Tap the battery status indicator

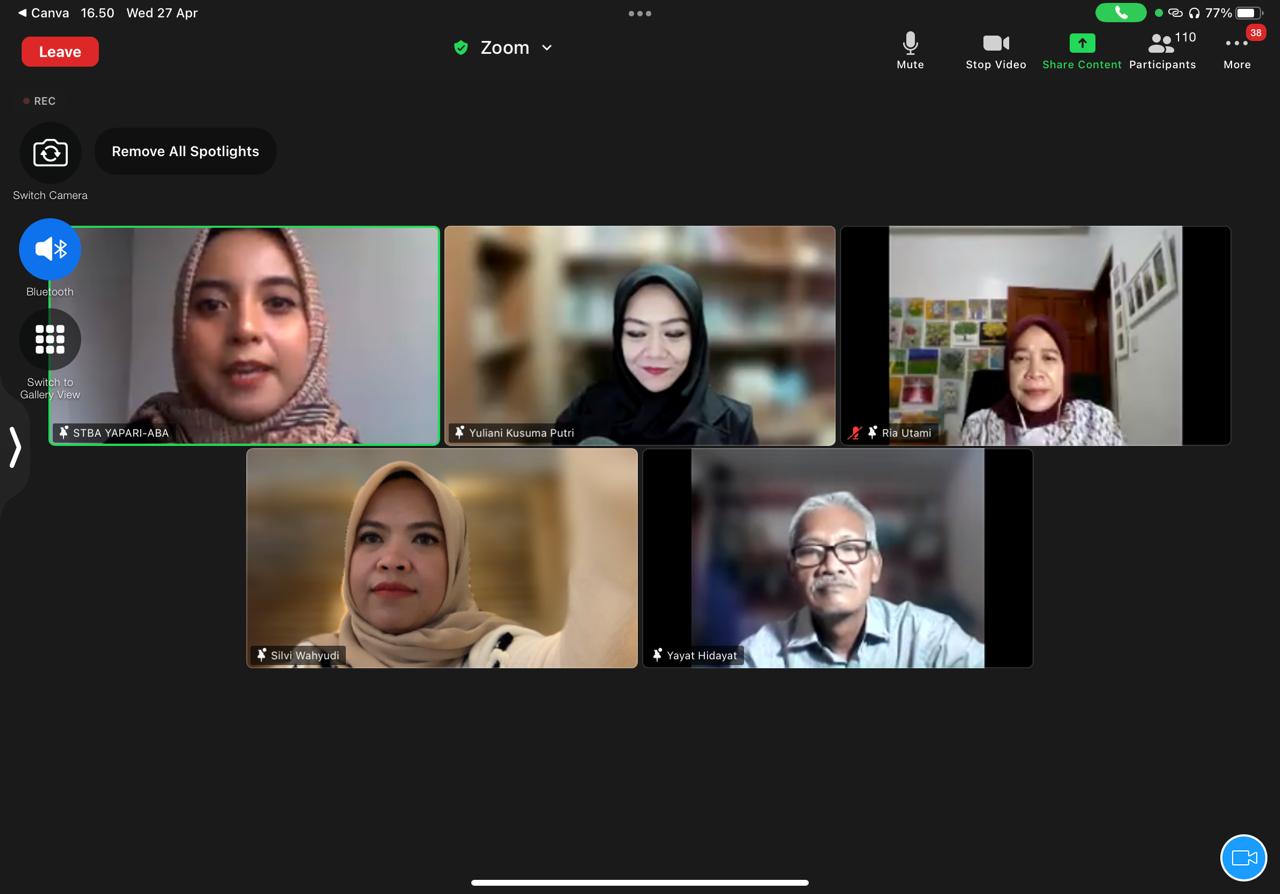pyautogui.click(x=1250, y=13)
